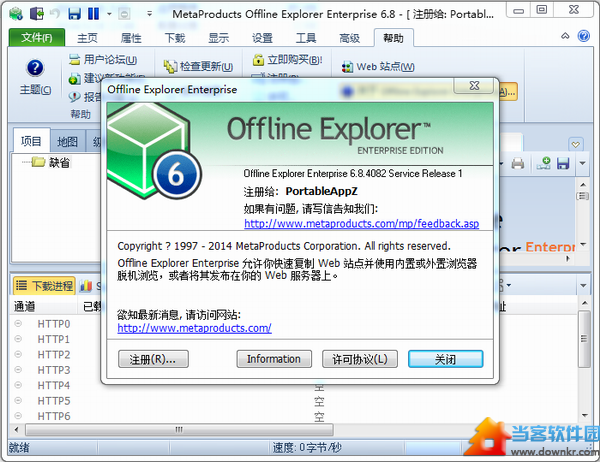This screenshot has height=462, width=600.
Task: Click 立即购买(B)! buy now
Action: pyautogui.click(x=288, y=60)
